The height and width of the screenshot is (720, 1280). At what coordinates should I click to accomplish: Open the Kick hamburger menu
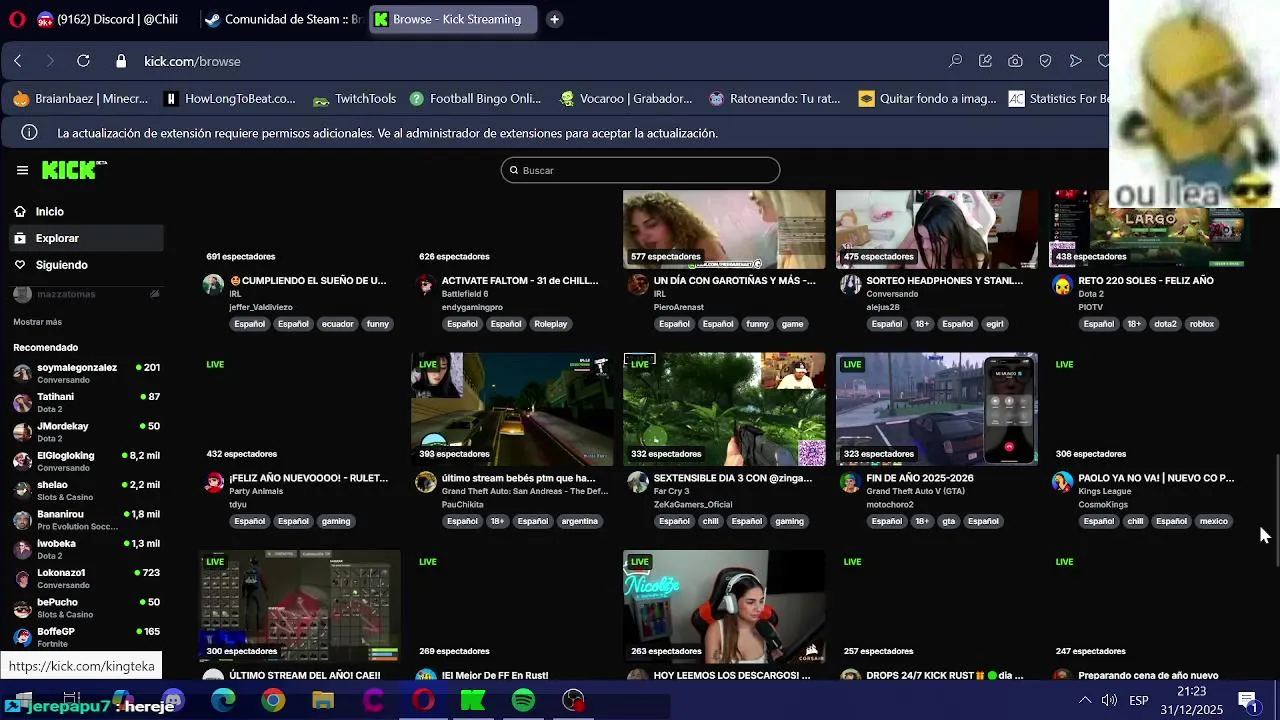click(22, 170)
